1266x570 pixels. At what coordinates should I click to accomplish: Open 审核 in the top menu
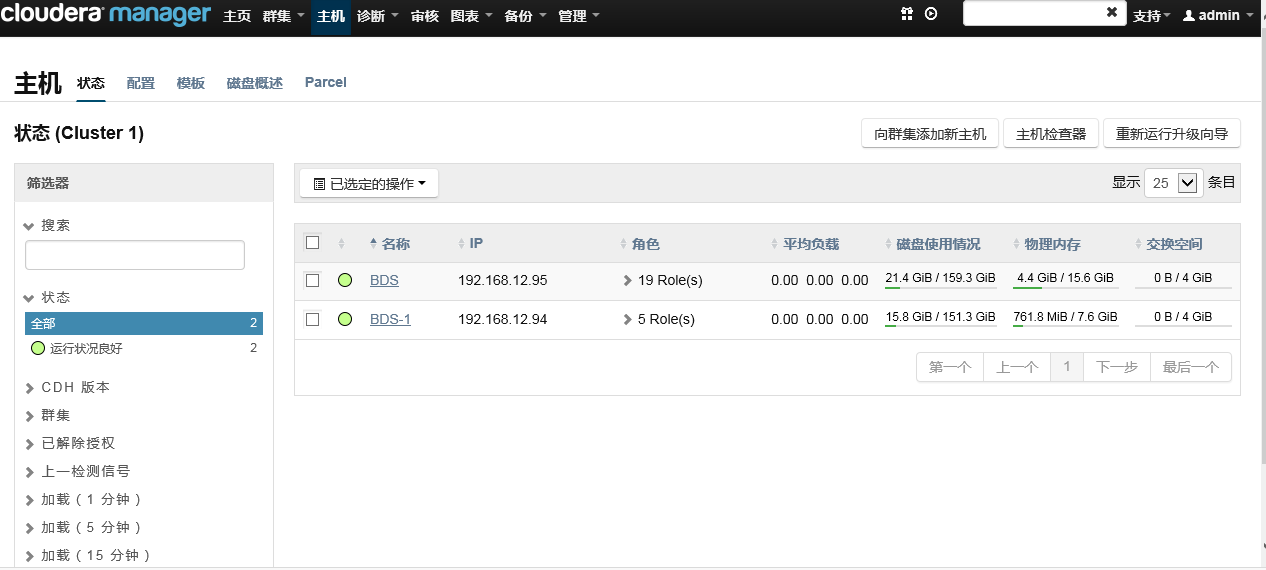pos(424,16)
